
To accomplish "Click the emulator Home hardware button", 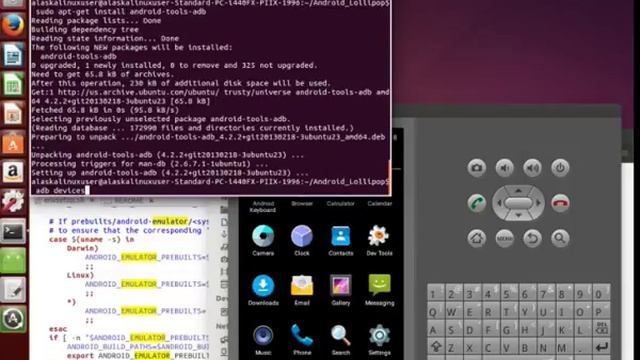I will 477,238.
